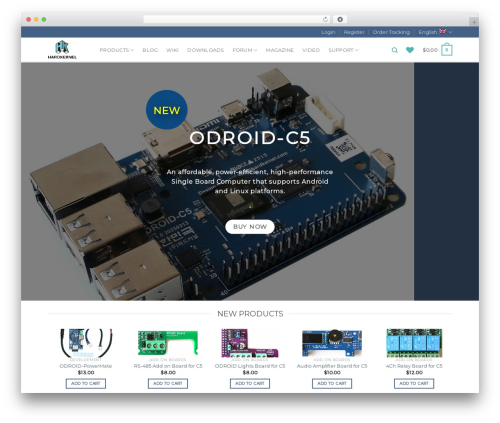Add ODROID-PowerMate to cart
Image resolution: width=500 pixels, height=423 pixels.
click(86, 384)
